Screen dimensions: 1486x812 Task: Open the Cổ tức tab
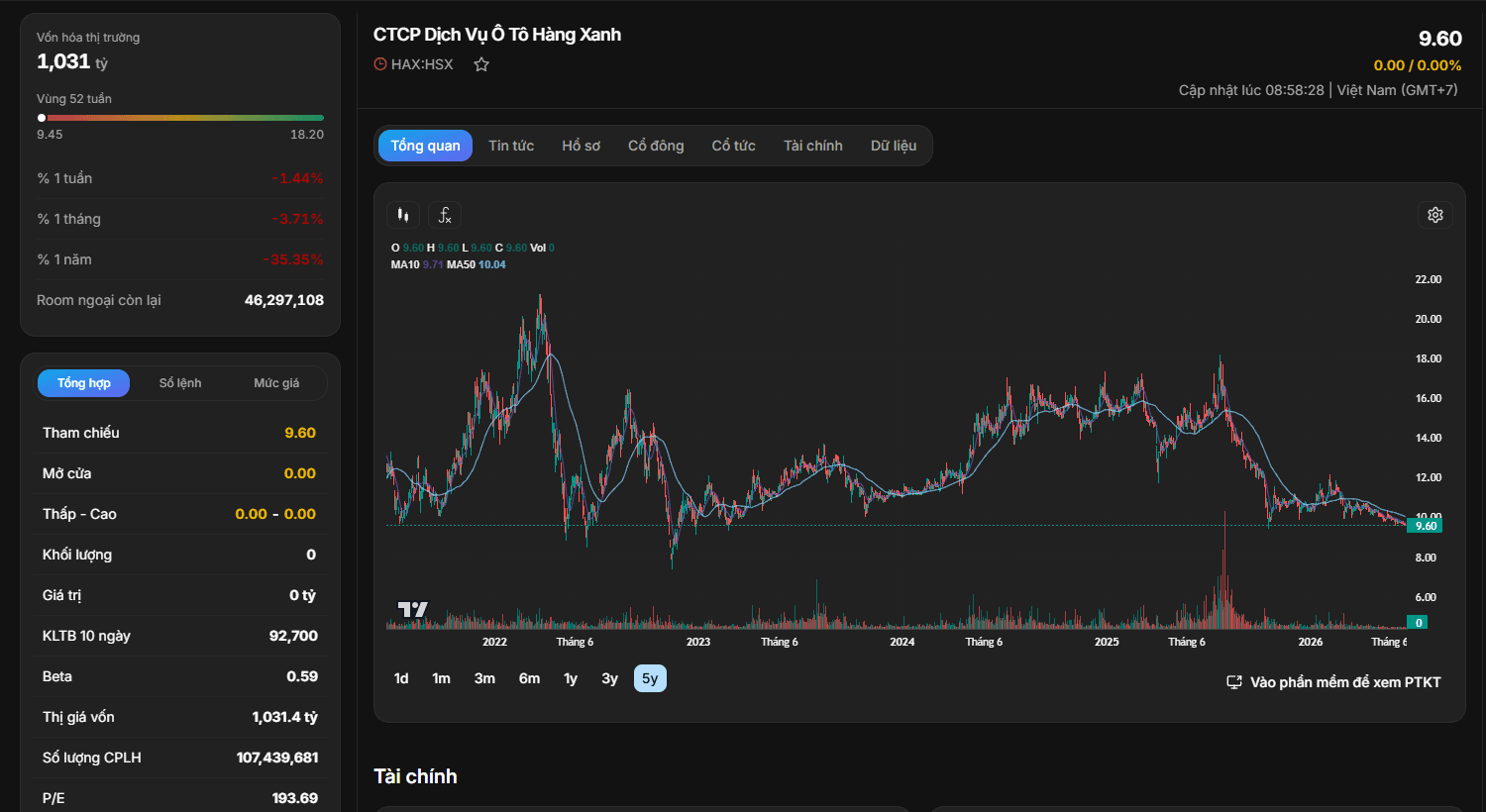coord(734,146)
